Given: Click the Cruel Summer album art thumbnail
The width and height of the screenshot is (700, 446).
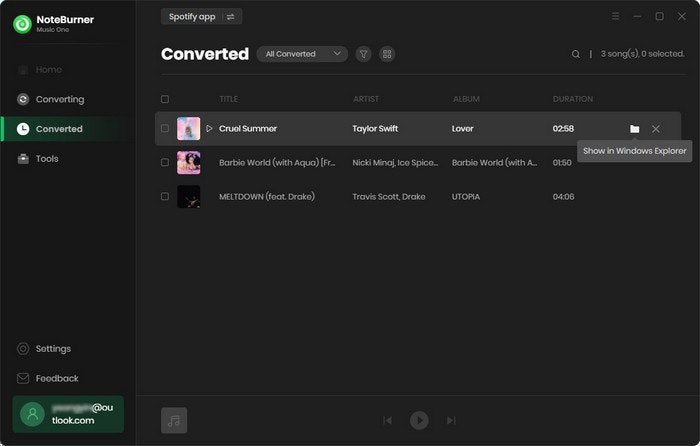Looking at the screenshot, I should (188, 129).
